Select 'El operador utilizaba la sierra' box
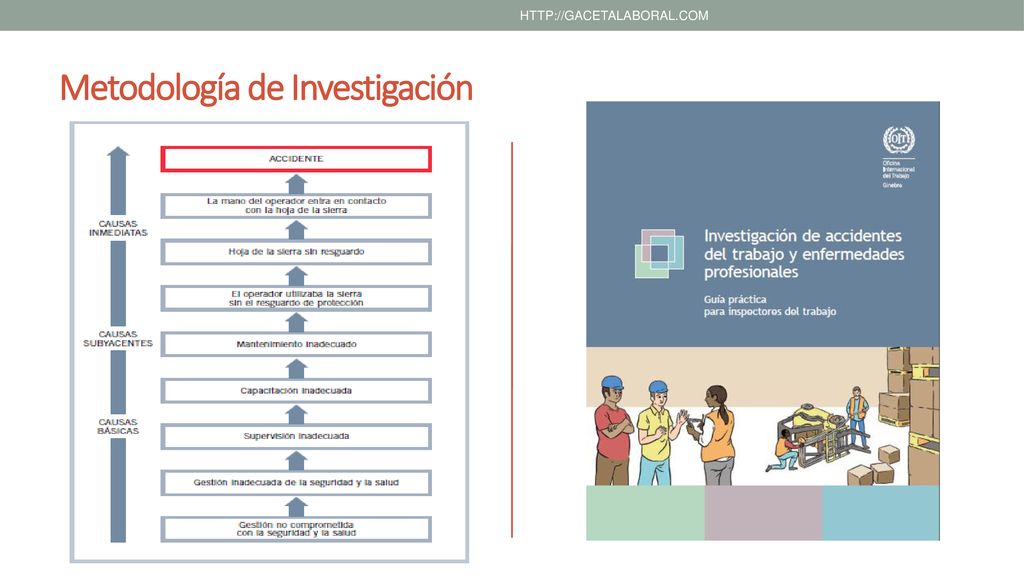The image size is (1024, 576). [x=296, y=298]
